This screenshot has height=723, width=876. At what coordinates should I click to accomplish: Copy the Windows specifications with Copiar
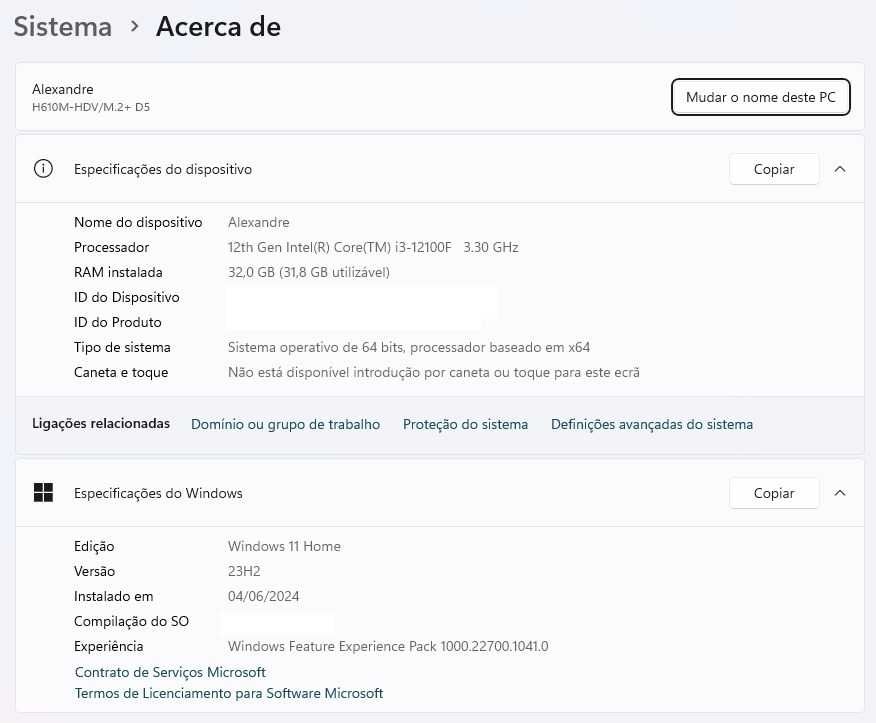click(774, 493)
